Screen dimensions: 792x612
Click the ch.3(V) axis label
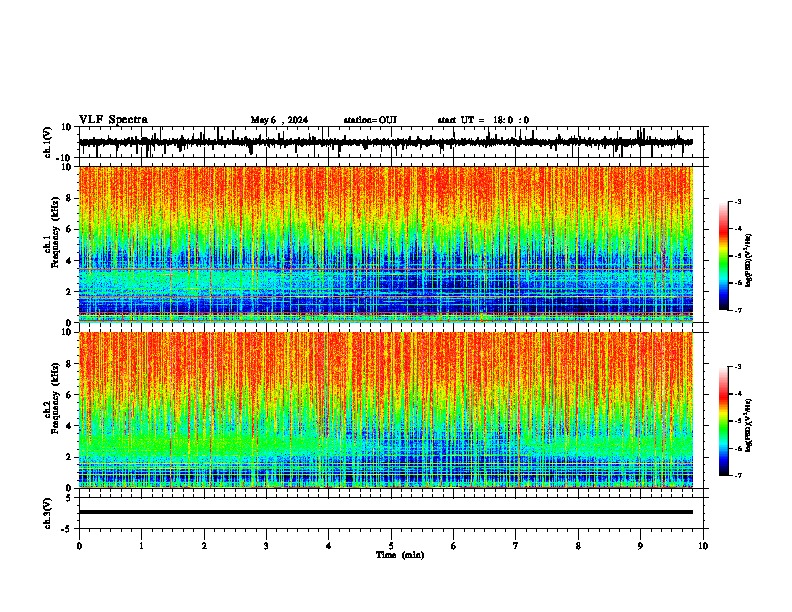pos(48,513)
